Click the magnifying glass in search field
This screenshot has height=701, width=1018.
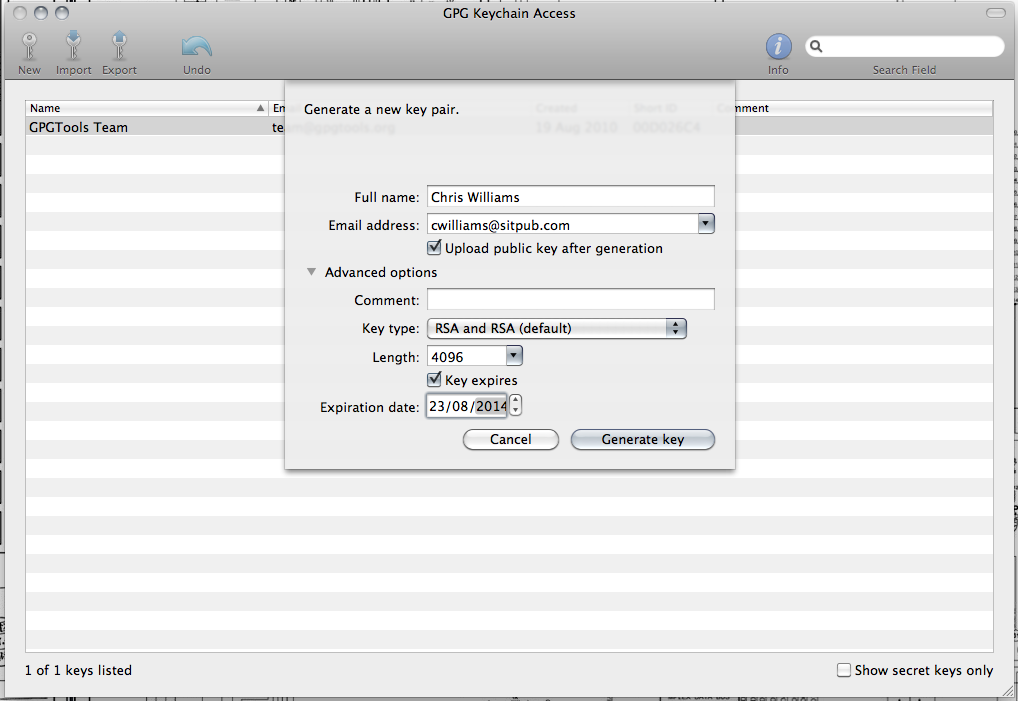pos(817,46)
